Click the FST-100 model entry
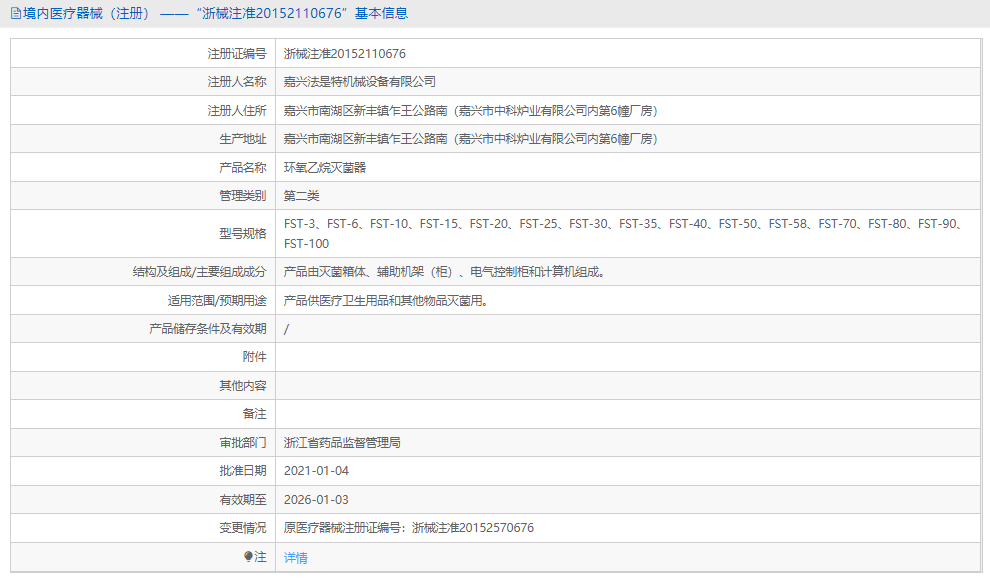This screenshot has height=579, width=990. point(306,244)
